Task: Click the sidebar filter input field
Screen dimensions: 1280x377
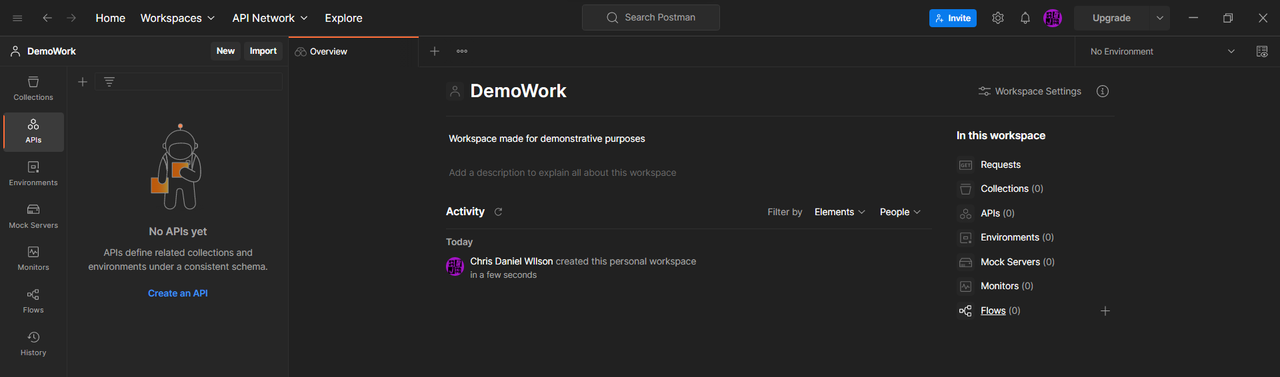Action: pos(189,82)
